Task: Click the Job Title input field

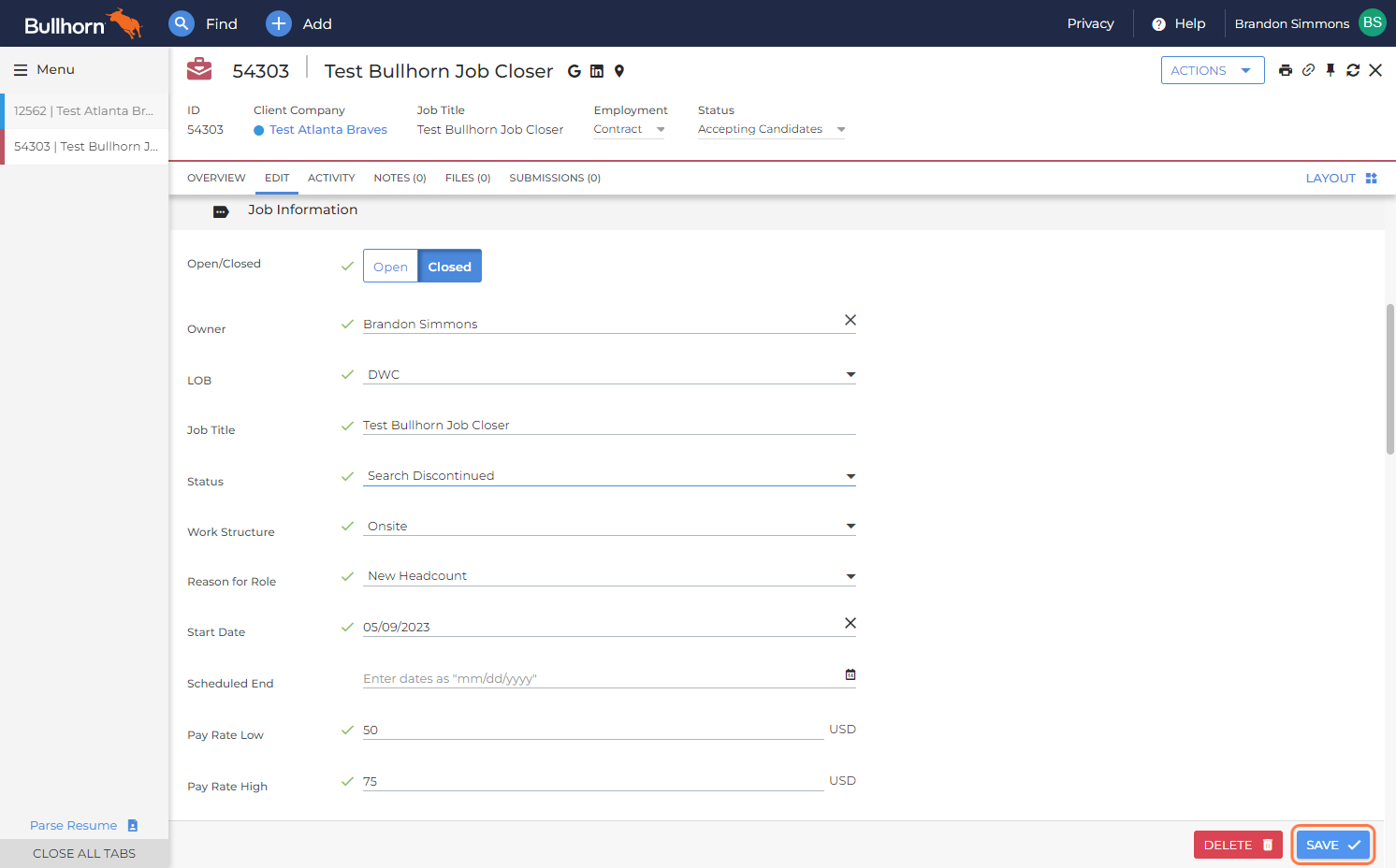Action: click(x=610, y=426)
